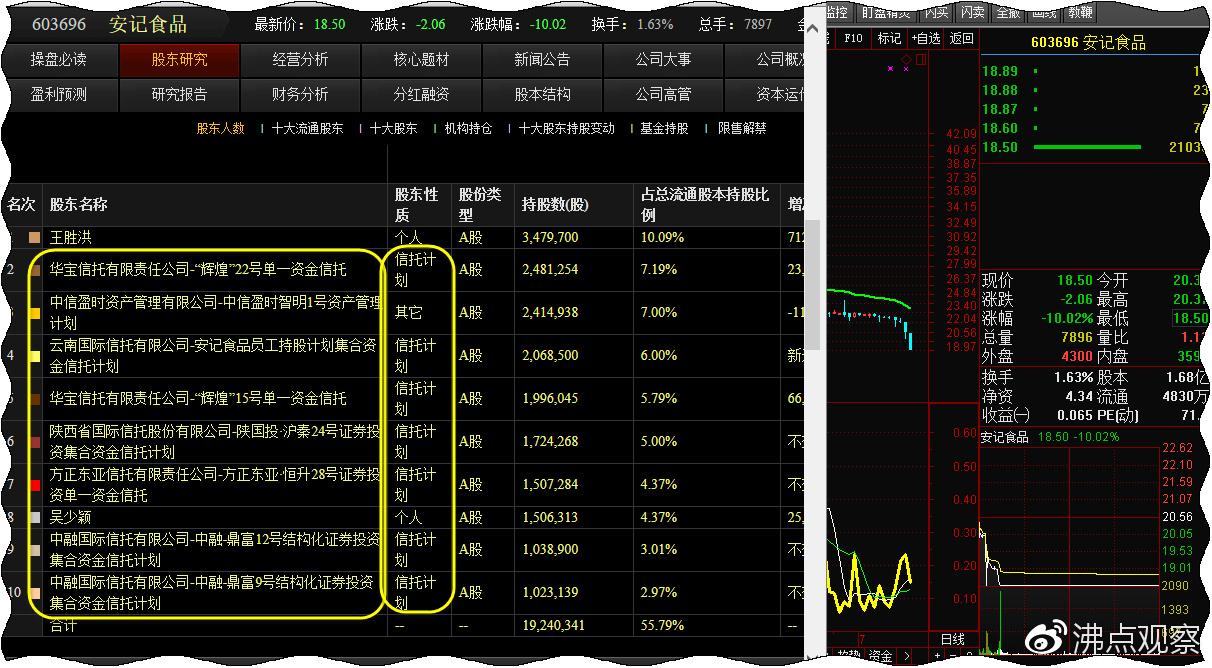Click the total holding count 19,240,341
Image resolution: width=1212 pixels, height=668 pixels.
click(x=555, y=626)
